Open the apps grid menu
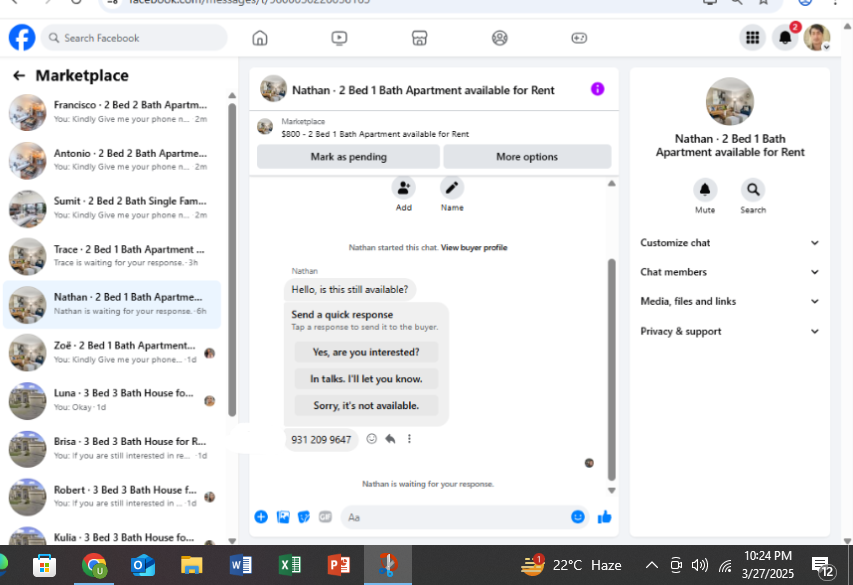Screen dimensions: 853x585 tap(752, 38)
